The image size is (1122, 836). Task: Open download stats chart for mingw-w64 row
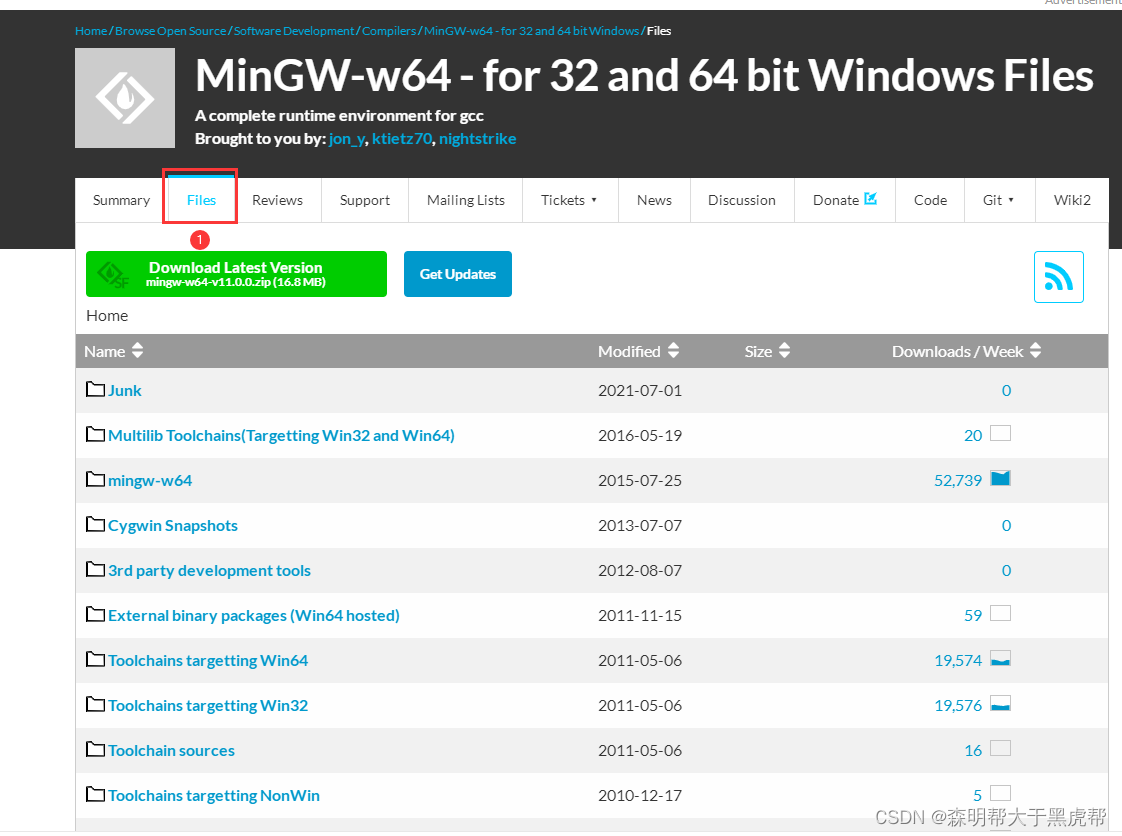click(x=1000, y=478)
